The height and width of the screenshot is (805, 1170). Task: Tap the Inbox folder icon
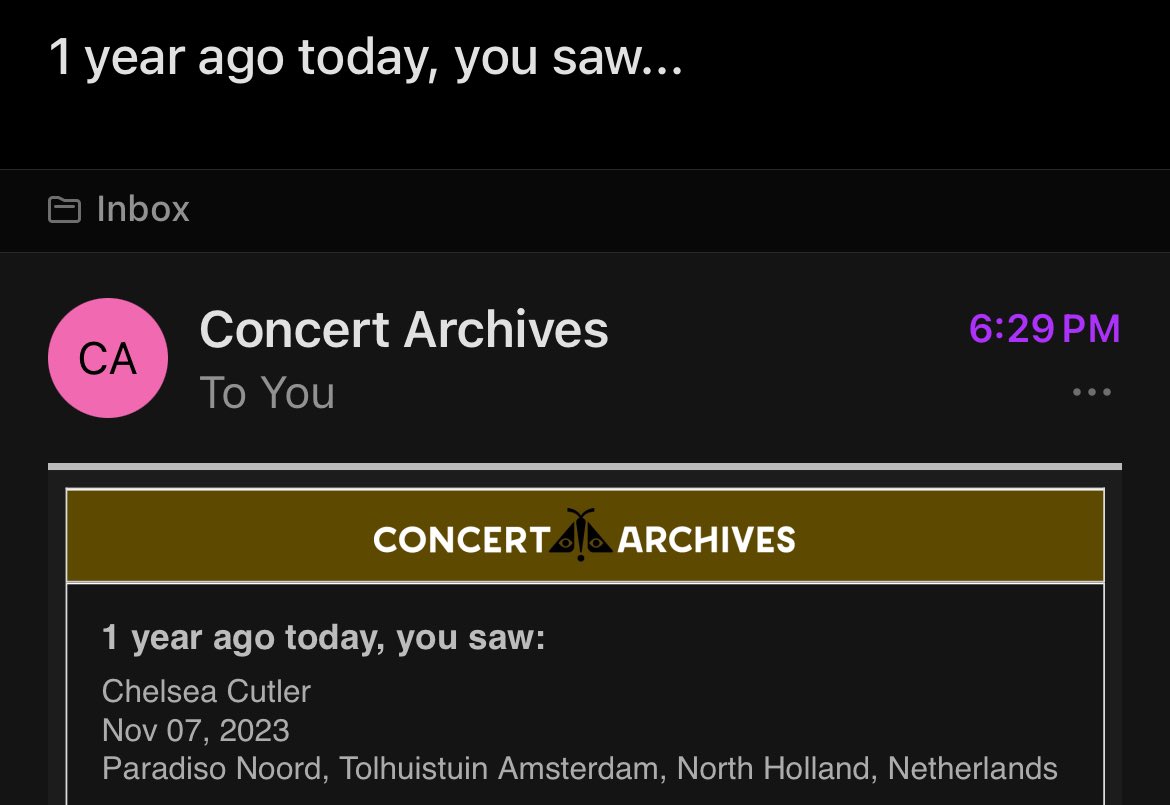pyautogui.click(x=64, y=210)
